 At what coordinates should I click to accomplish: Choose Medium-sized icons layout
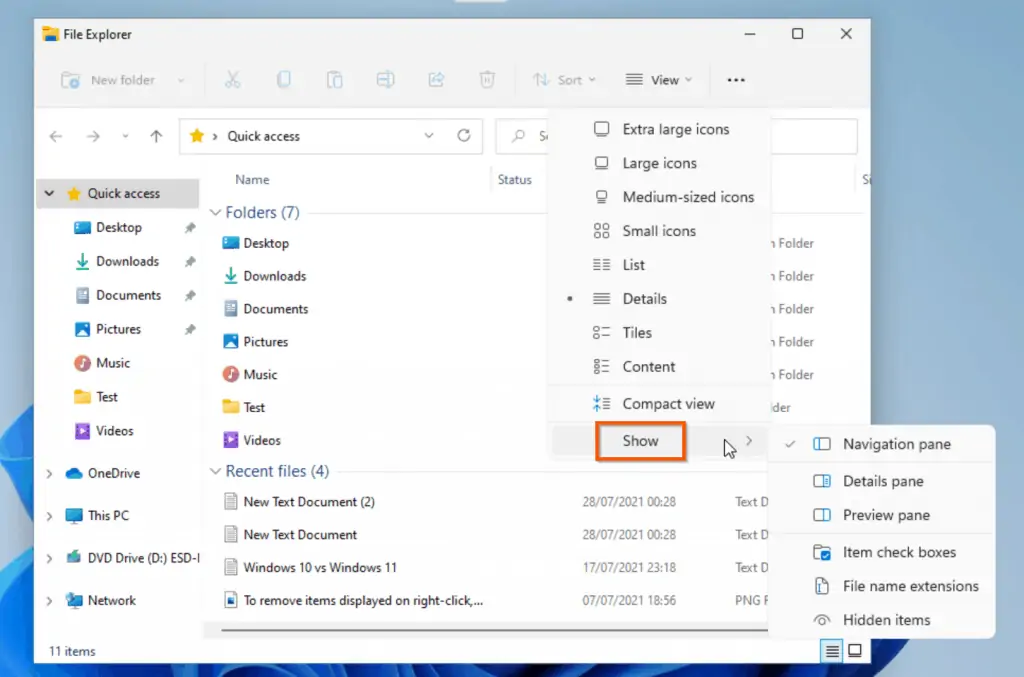(659, 197)
